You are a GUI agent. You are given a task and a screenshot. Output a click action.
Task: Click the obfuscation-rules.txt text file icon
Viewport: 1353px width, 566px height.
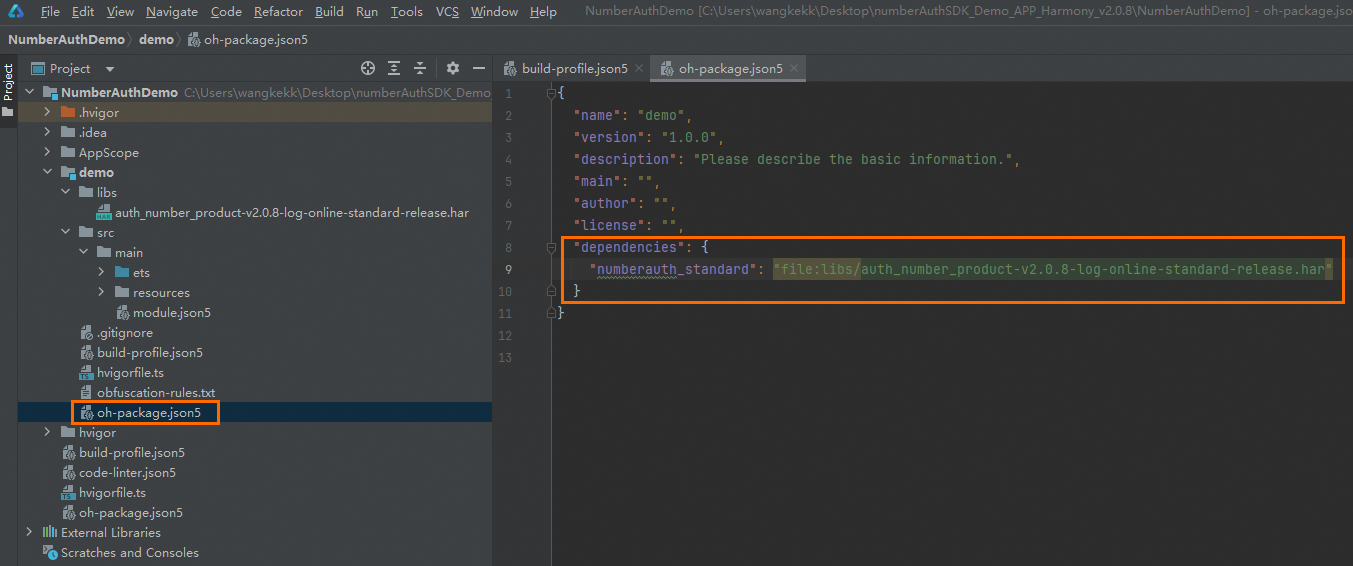click(86, 392)
